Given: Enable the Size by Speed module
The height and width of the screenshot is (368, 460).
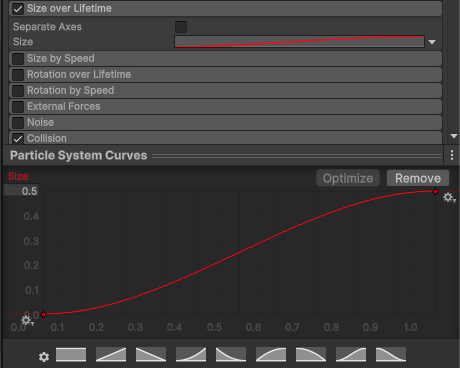Looking at the screenshot, I should coord(18,59).
